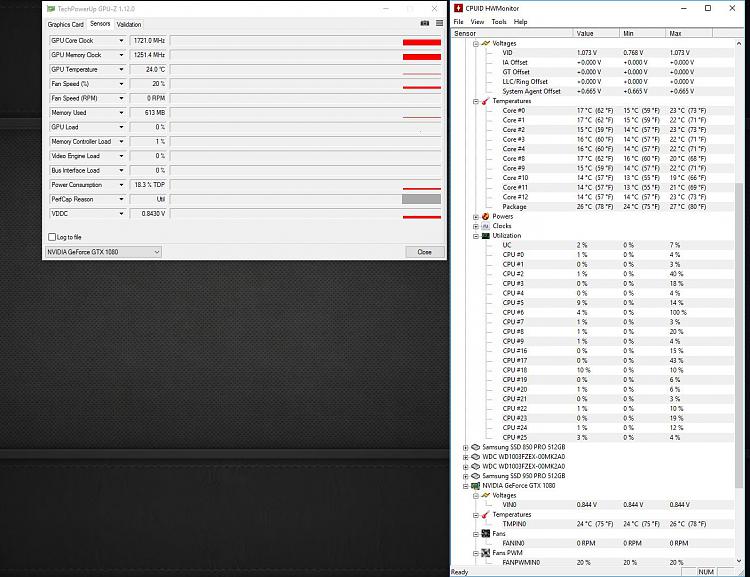Viewport: 750px width, 577px height.
Task: Click the Max column header
Action: coord(689,33)
